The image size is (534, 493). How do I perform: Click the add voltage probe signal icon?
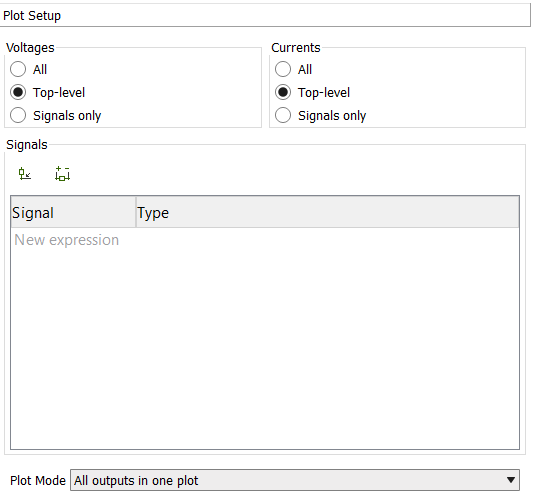[25, 174]
